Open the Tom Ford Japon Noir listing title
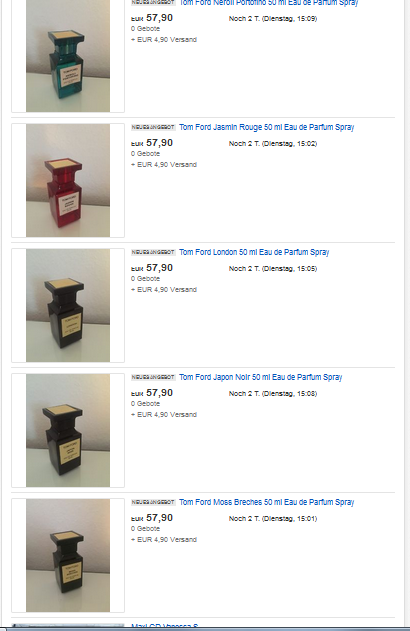 260,377
